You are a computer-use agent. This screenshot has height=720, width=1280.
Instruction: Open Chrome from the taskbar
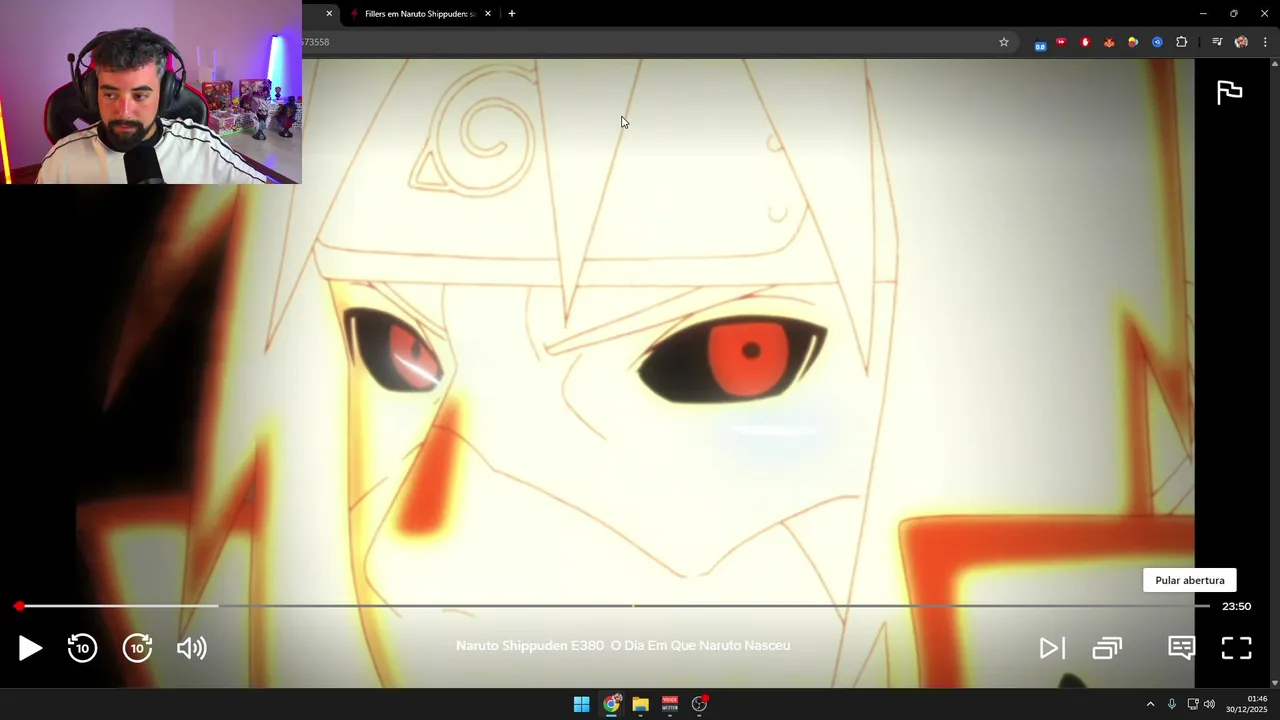[611, 704]
